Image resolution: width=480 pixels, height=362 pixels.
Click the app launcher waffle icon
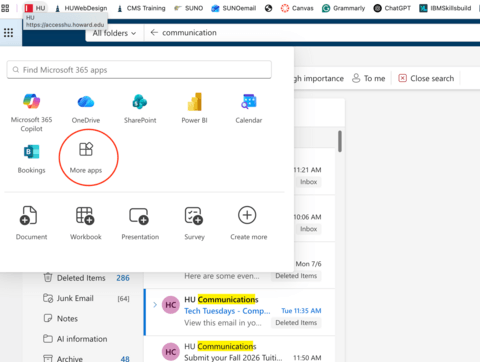(8, 33)
